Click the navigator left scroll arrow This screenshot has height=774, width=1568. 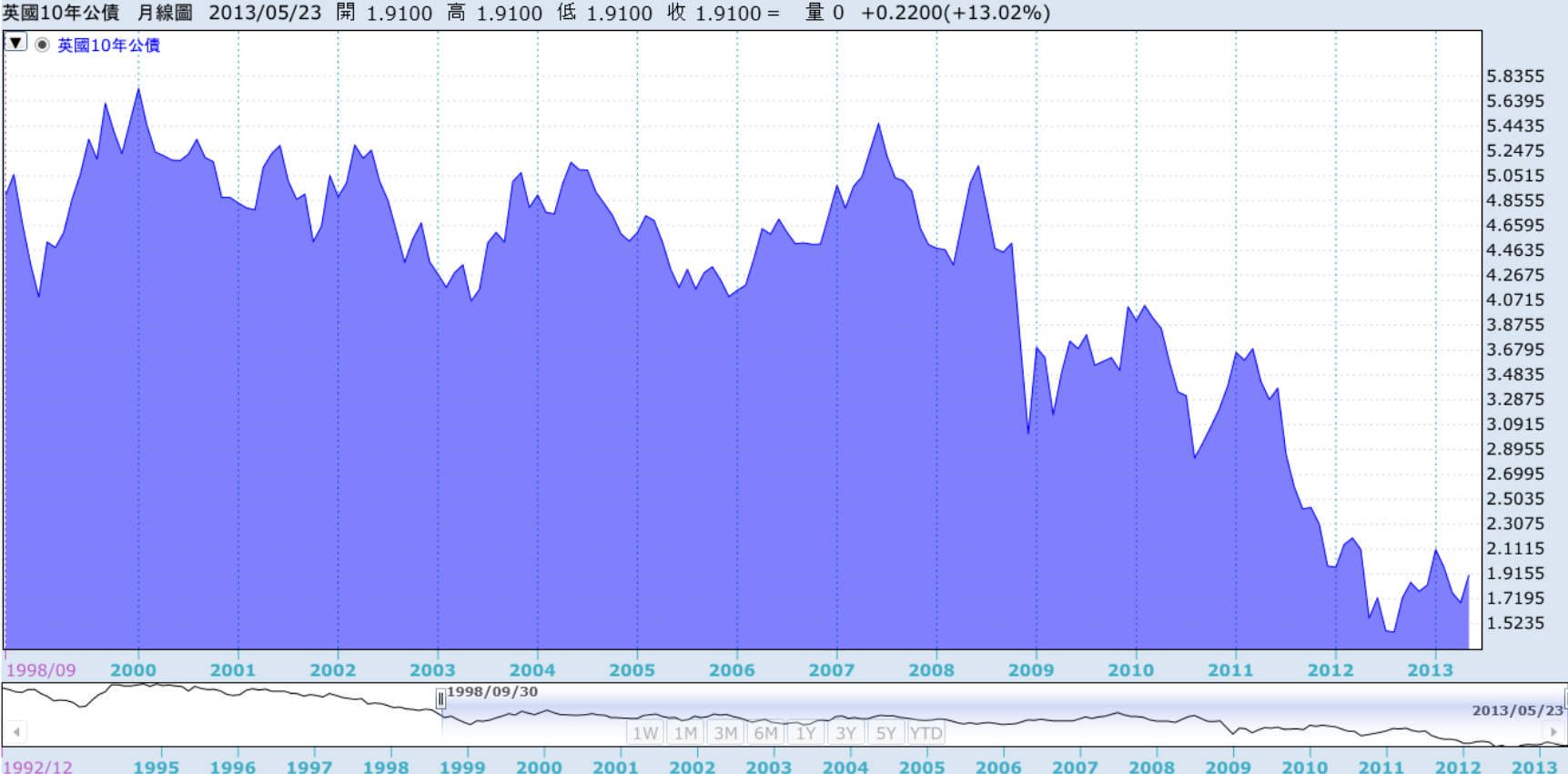pyautogui.click(x=16, y=731)
